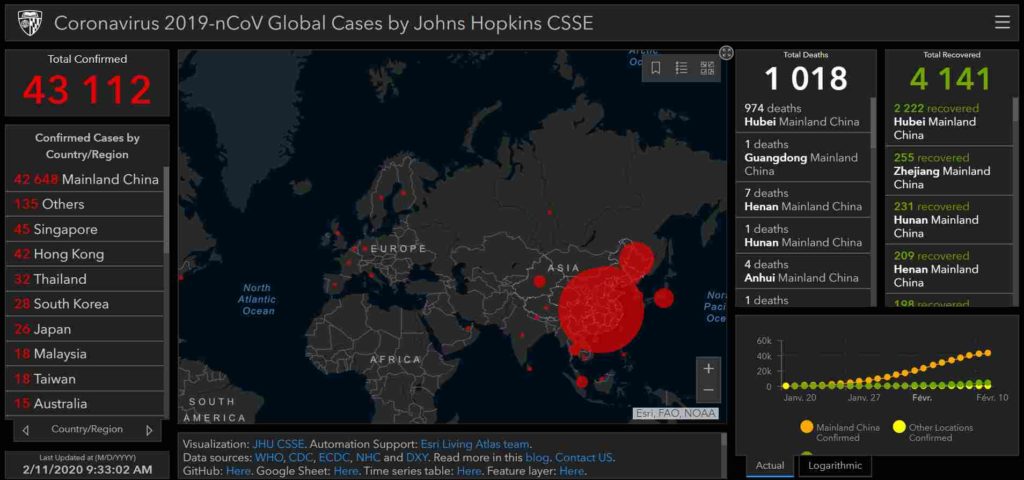1024x480 pixels.
Task: Open the basemap gallery grid icon
Action: point(707,68)
